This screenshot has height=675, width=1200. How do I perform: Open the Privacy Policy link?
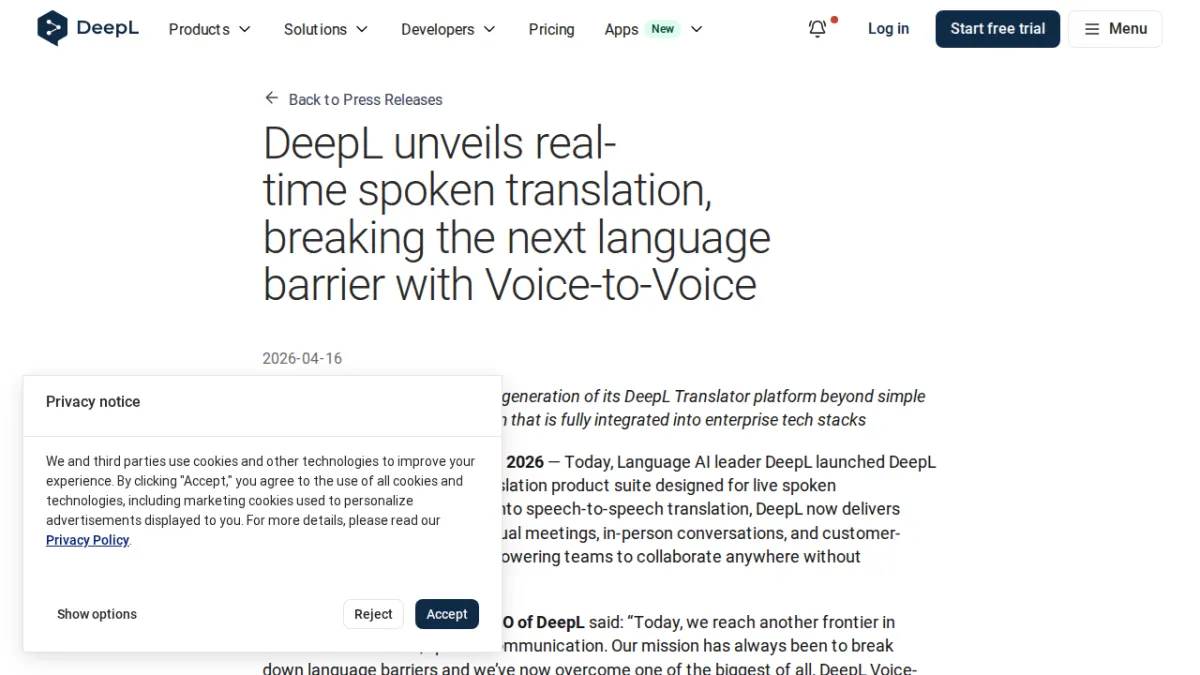(x=88, y=540)
